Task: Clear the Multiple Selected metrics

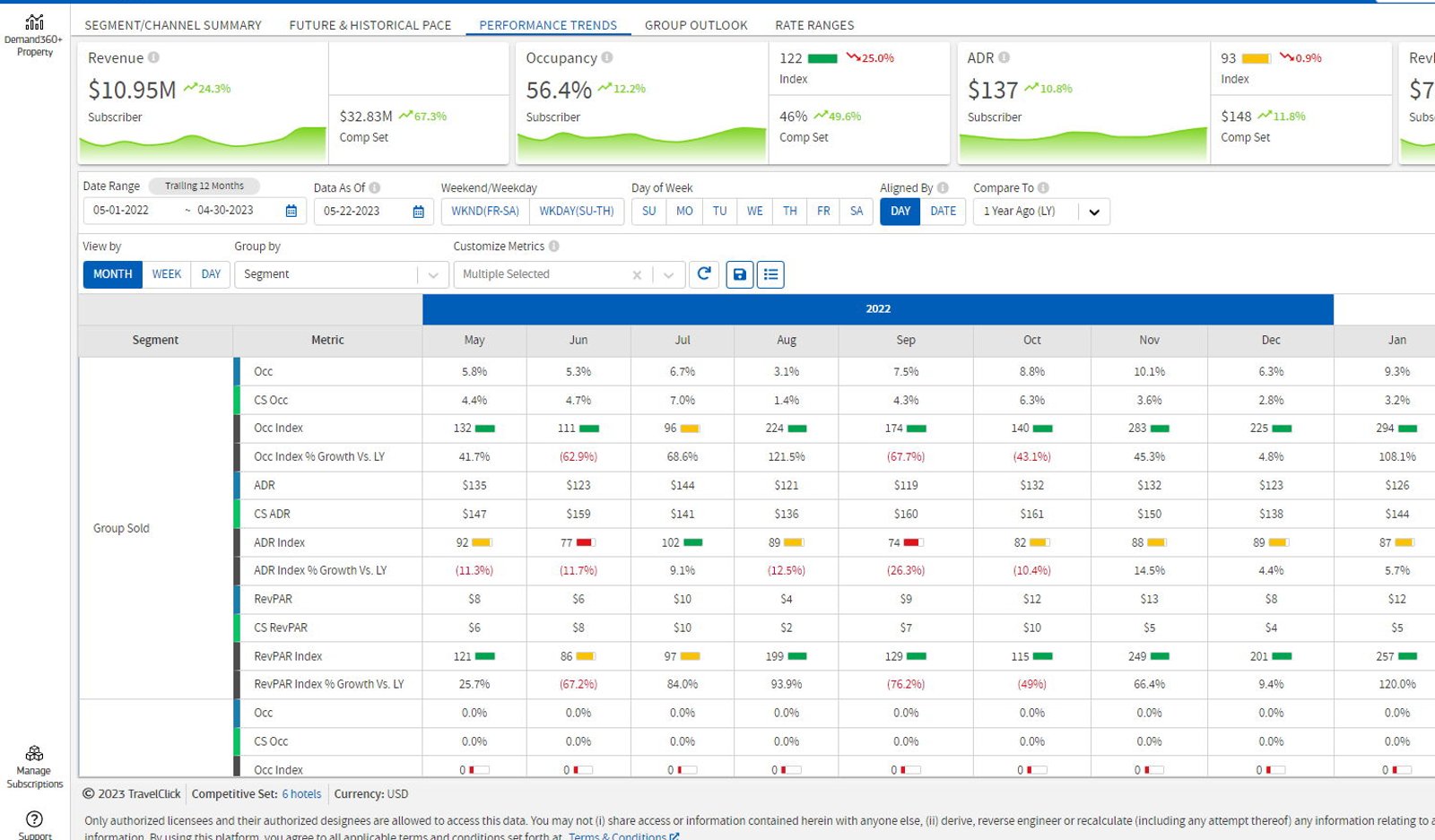Action: [x=637, y=275]
